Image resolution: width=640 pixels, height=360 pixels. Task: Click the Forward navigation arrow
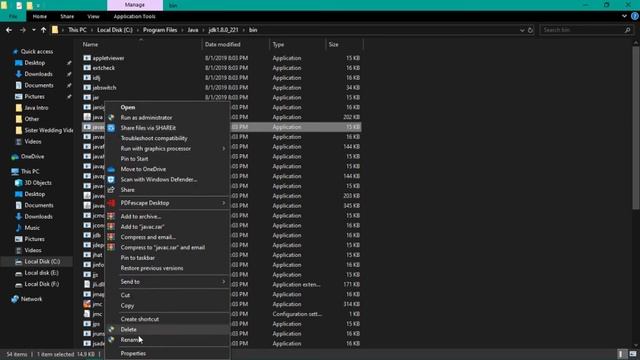coord(22,30)
